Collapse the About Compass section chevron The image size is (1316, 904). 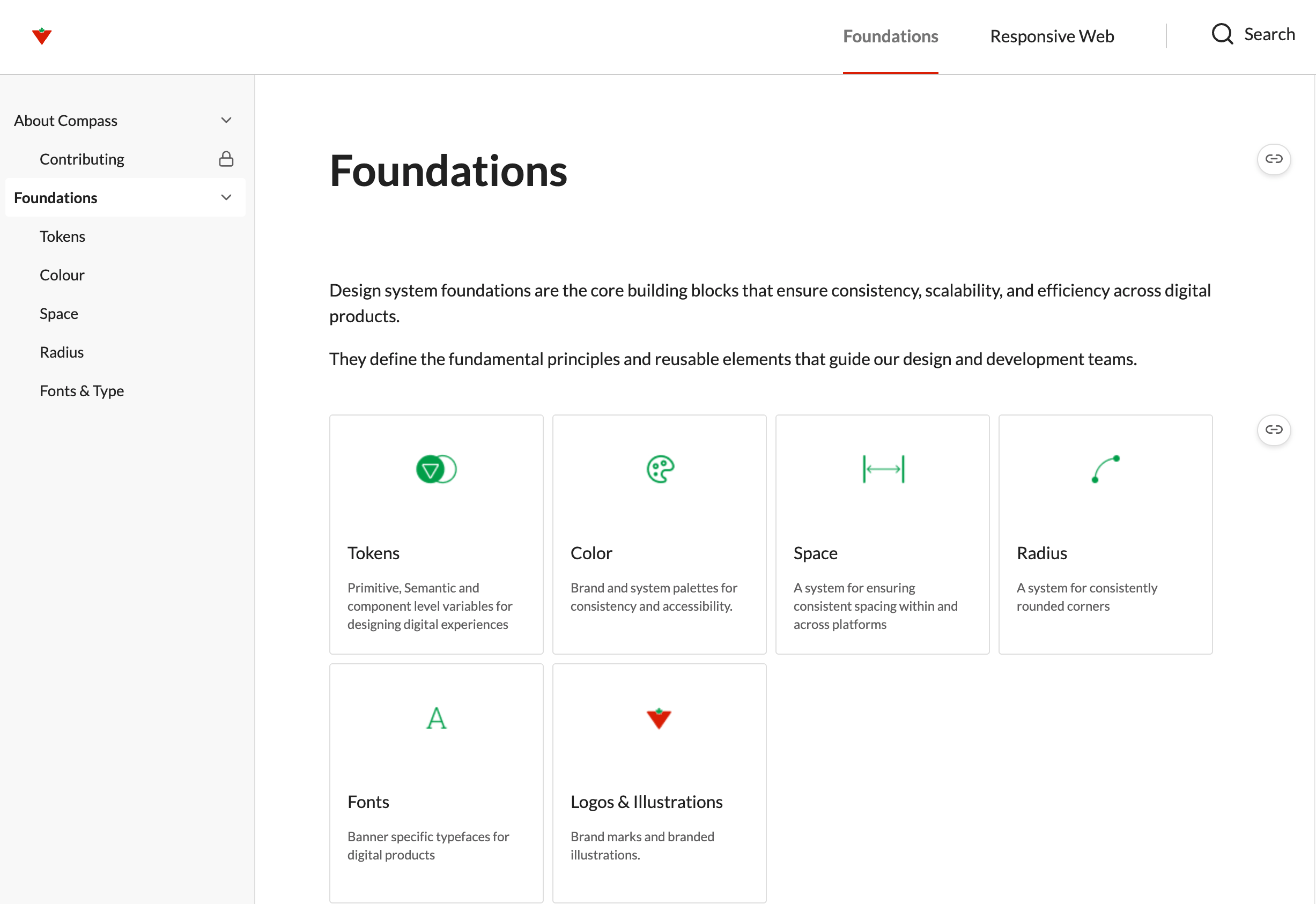click(x=226, y=121)
